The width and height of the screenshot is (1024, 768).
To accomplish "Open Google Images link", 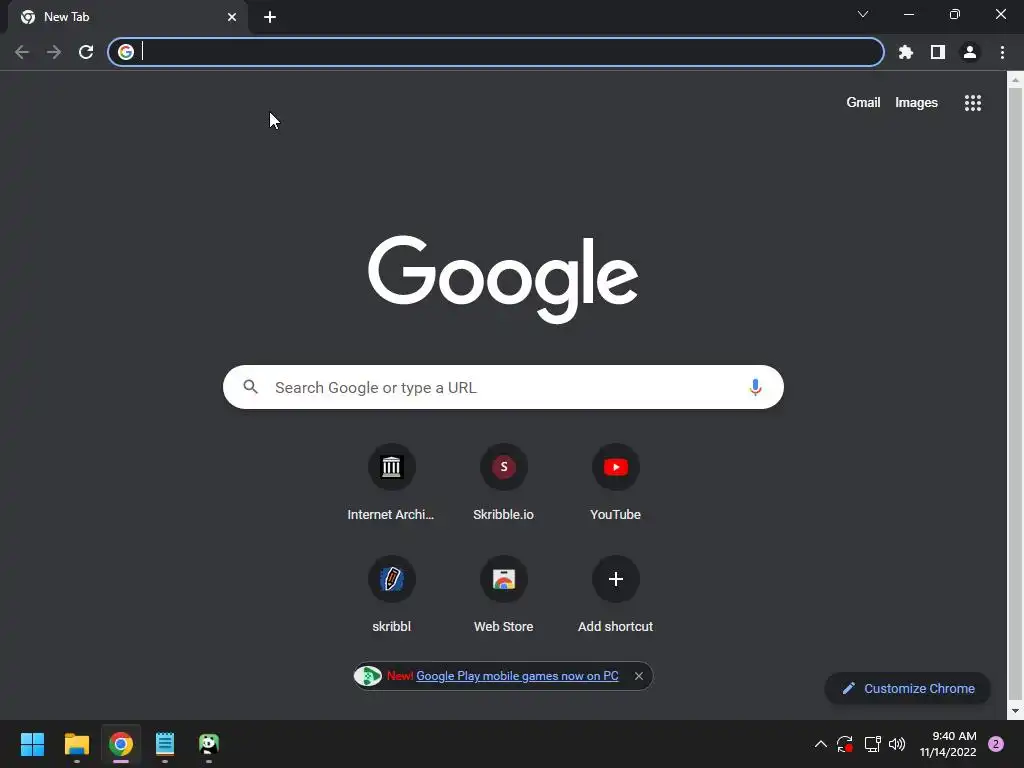I will coord(916,103).
